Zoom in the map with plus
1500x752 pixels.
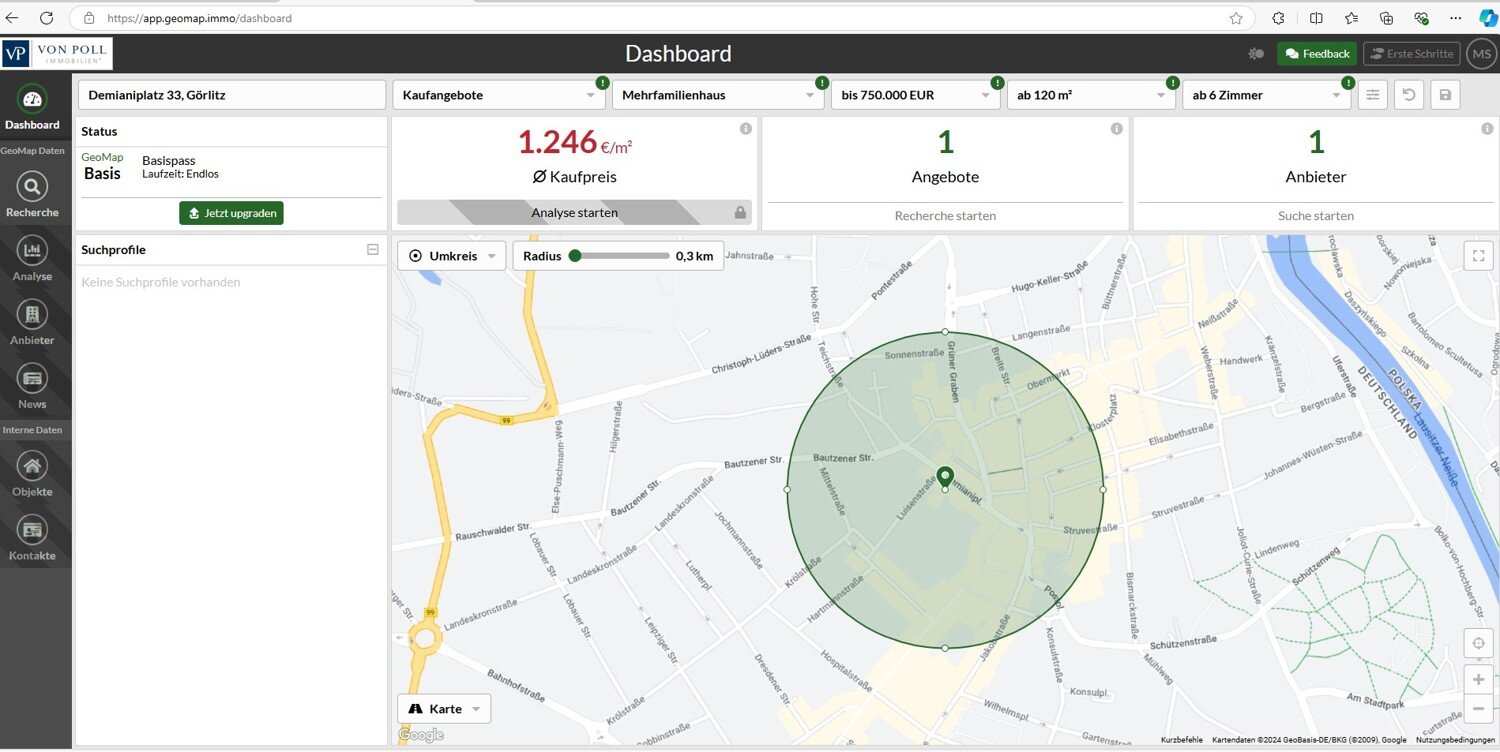(1478, 680)
